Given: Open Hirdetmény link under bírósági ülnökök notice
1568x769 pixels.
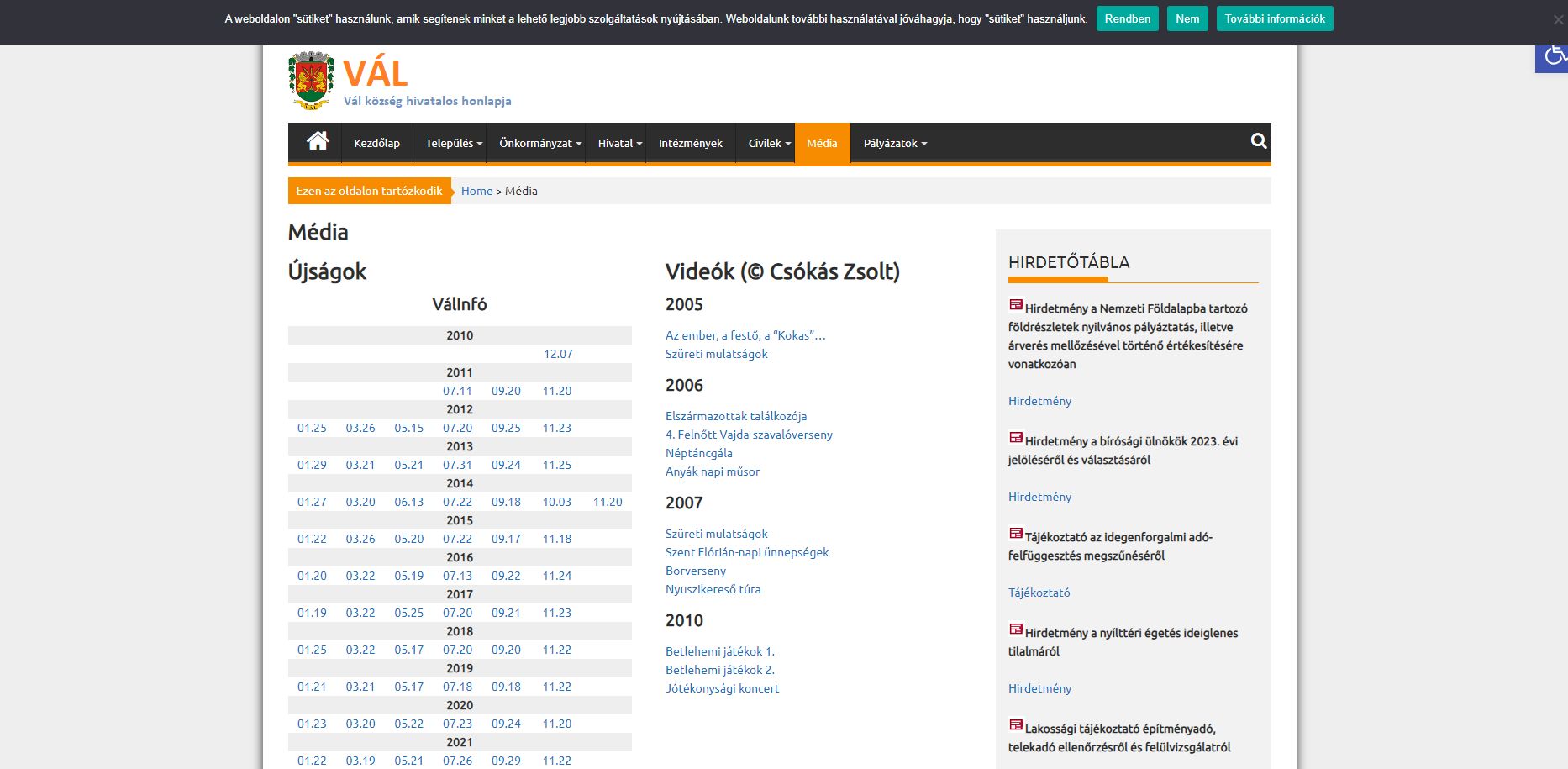Looking at the screenshot, I should tap(1039, 497).
